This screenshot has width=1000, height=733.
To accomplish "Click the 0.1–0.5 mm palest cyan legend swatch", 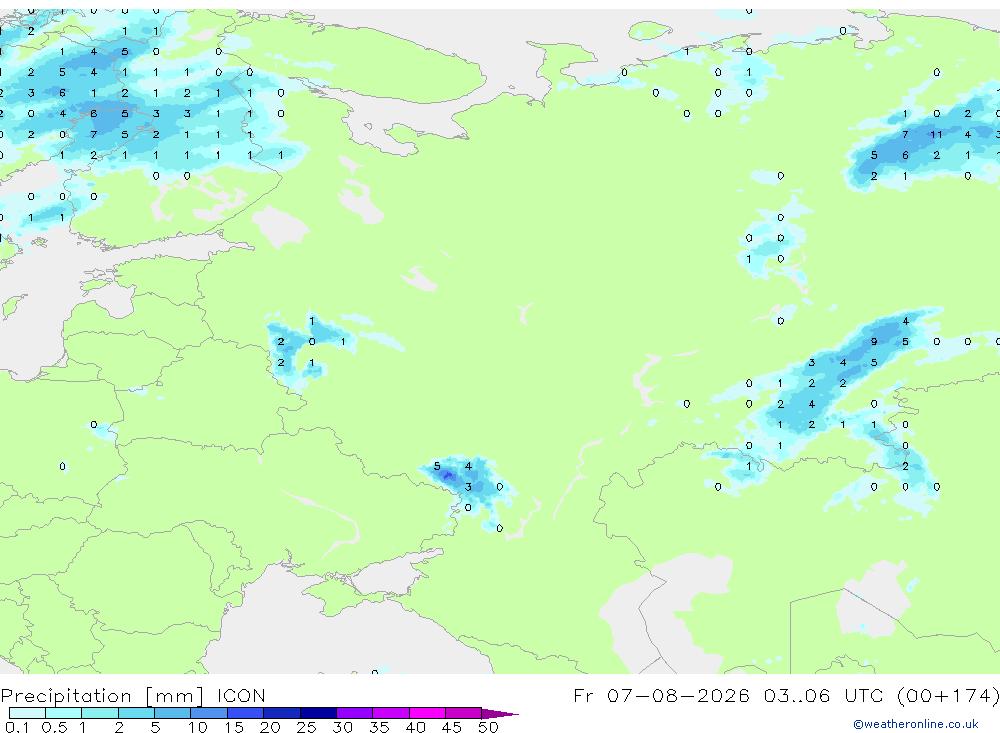I will pos(27,713).
